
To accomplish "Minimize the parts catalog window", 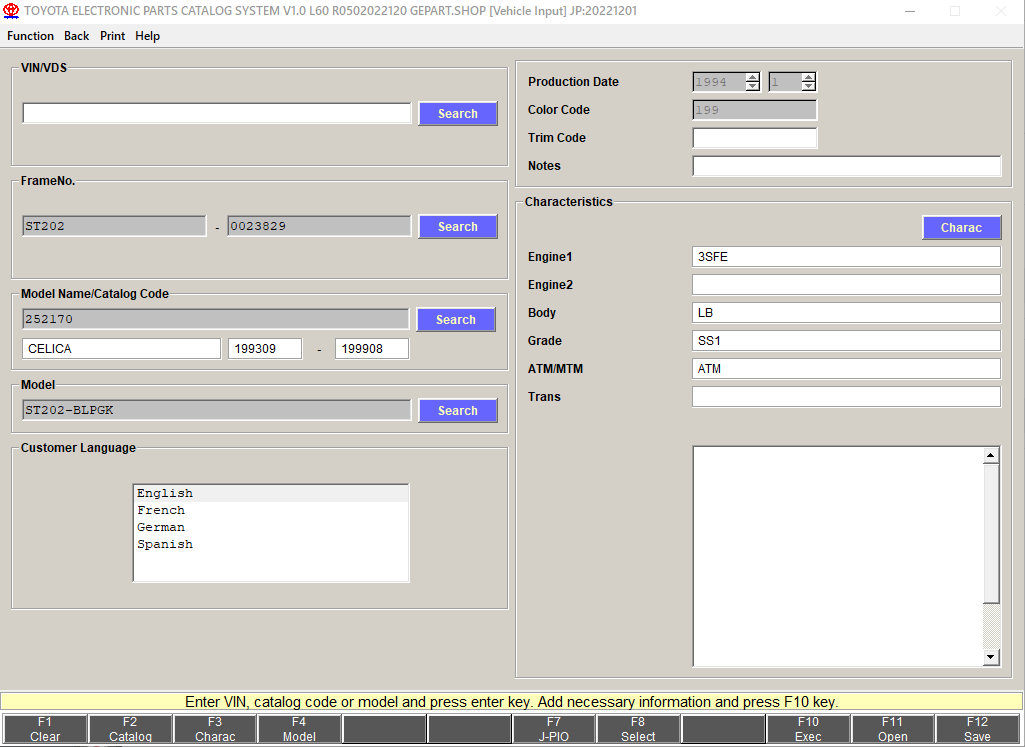I will (911, 11).
